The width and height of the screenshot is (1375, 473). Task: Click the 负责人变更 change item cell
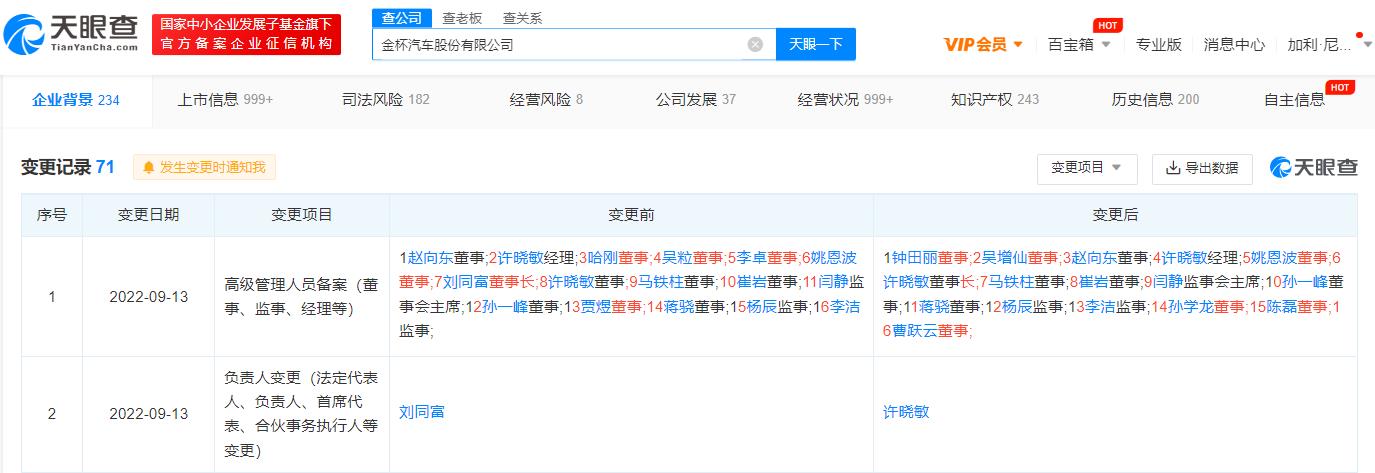(x=302, y=414)
